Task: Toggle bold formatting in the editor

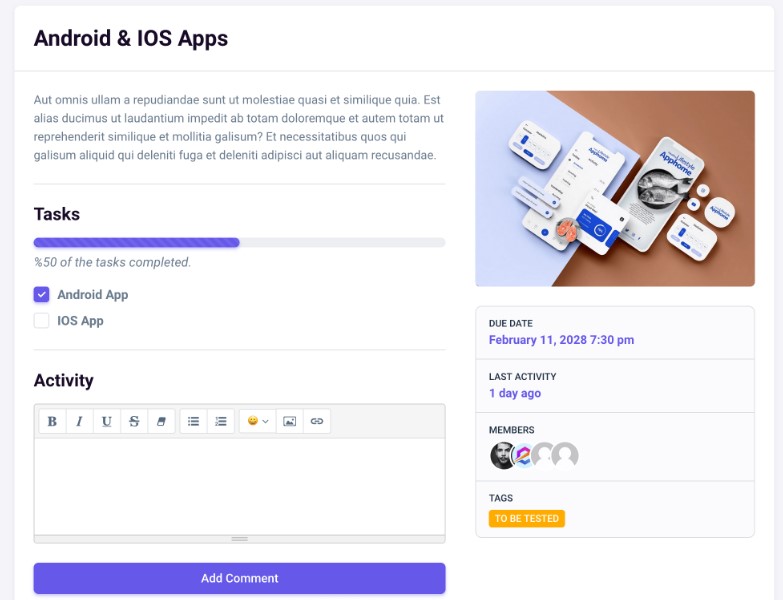Action: (52, 421)
